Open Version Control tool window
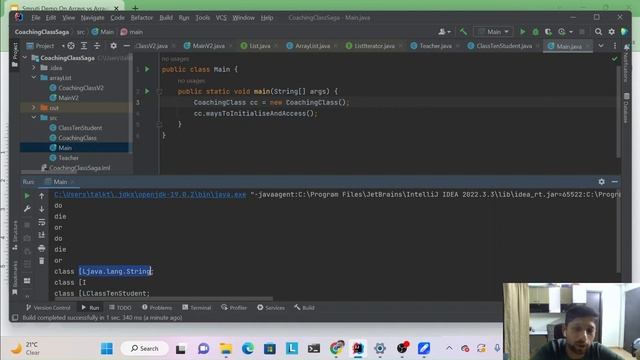Image resolution: width=640 pixels, height=360 pixels. point(48,307)
